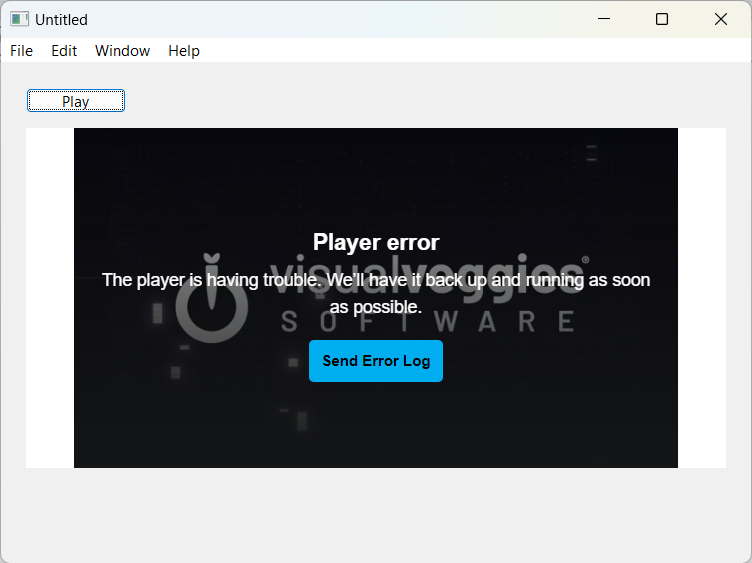This screenshot has width=752, height=563.
Task: Open the Window menu
Action: [x=122, y=51]
